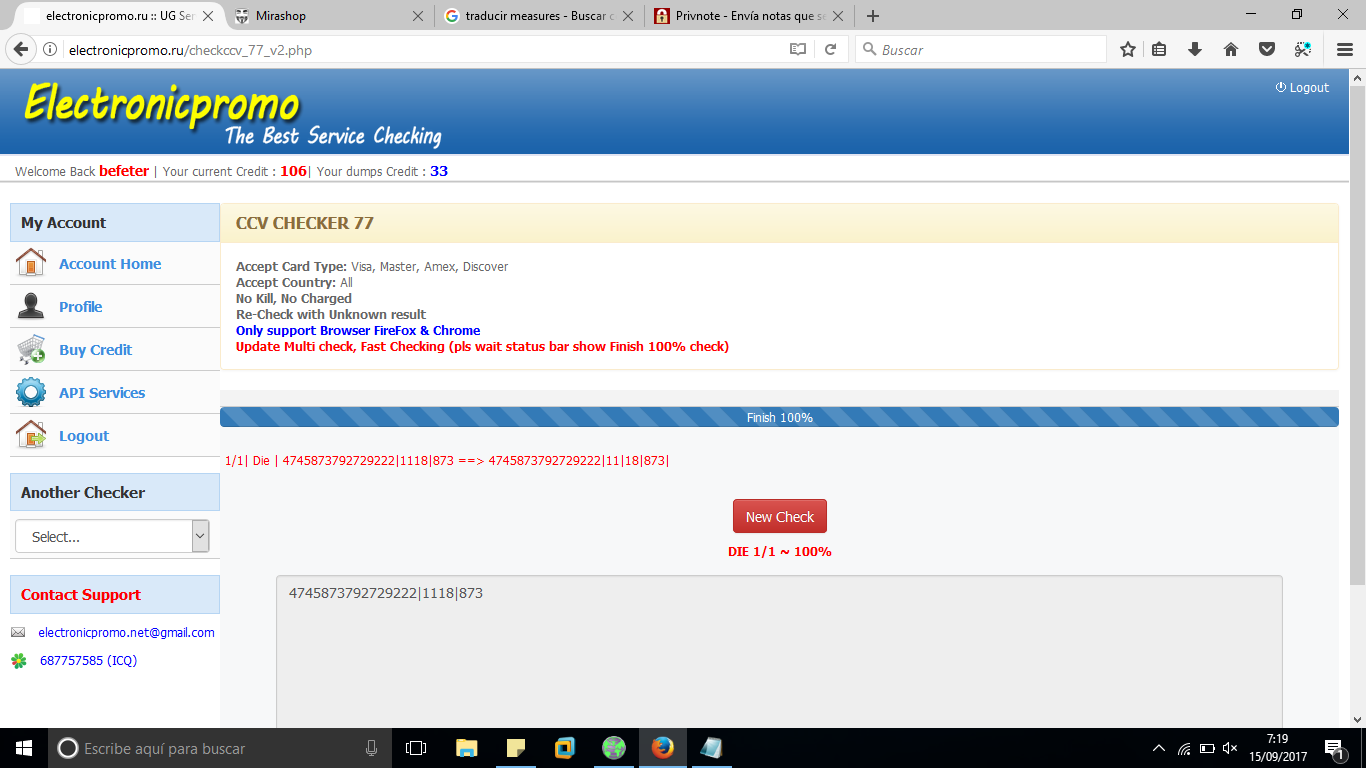The height and width of the screenshot is (768, 1366).
Task: Launch File Explorer from the taskbar
Action: click(466, 748)
